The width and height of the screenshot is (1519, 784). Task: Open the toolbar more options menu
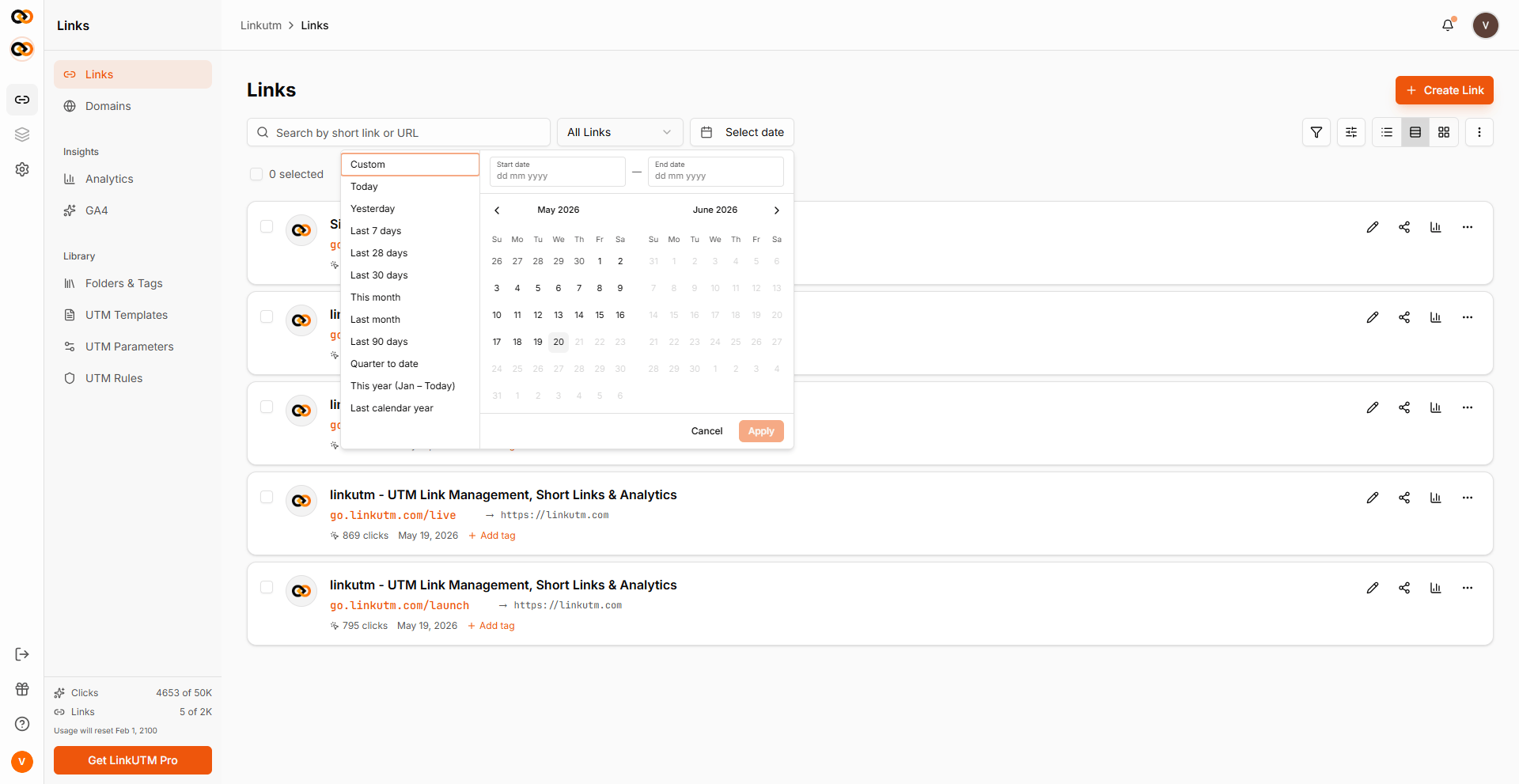coord(1479,132)
